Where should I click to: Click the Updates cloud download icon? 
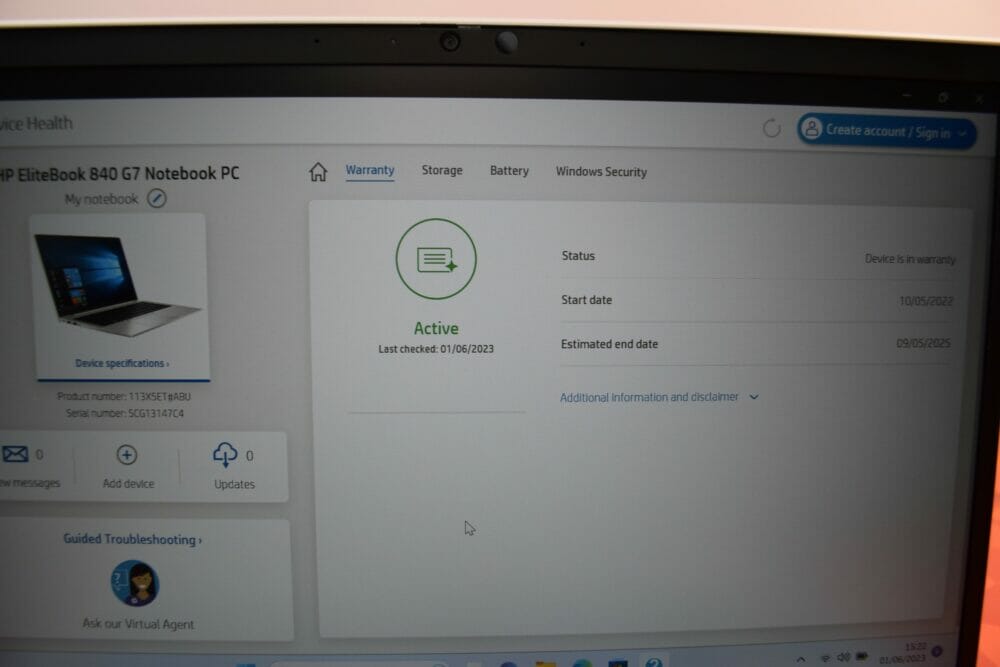[224, 455]
